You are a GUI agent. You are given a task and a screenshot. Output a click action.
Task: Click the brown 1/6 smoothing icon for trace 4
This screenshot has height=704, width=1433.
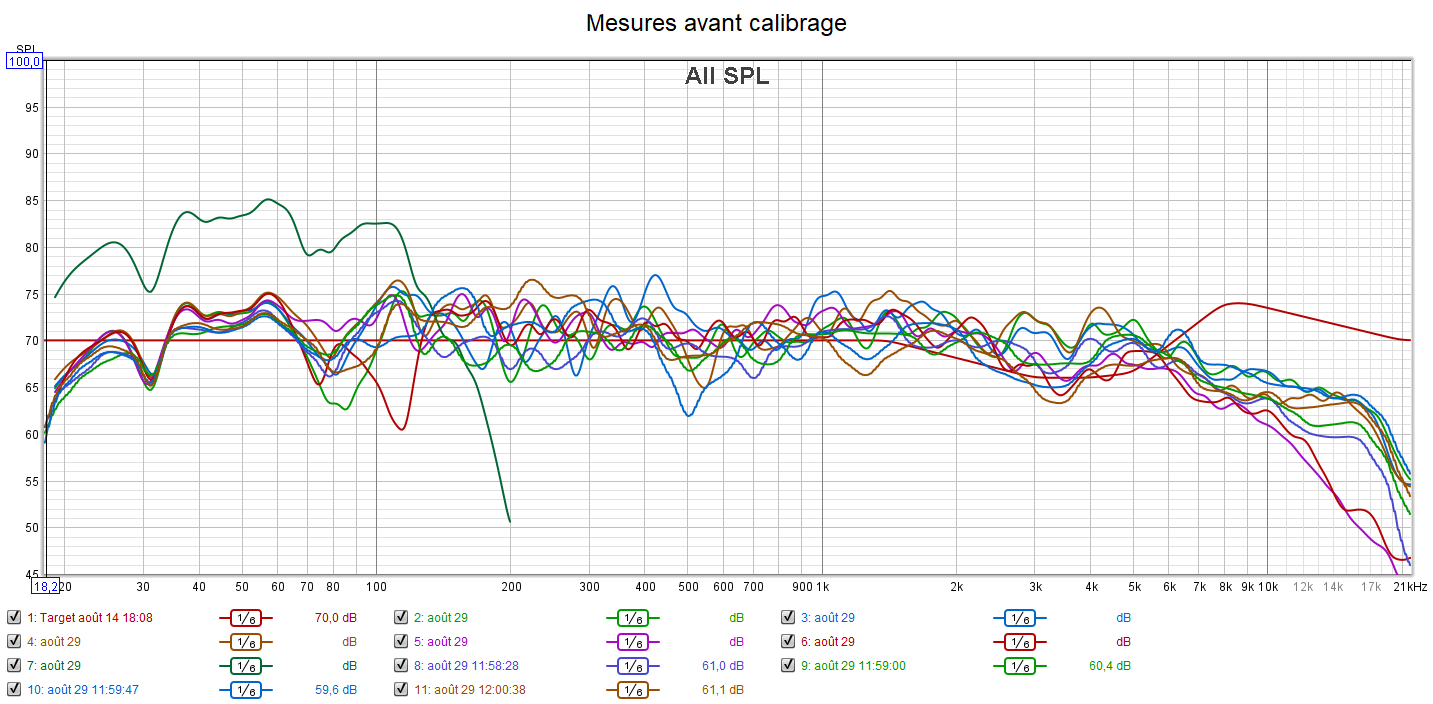(246, 642)
